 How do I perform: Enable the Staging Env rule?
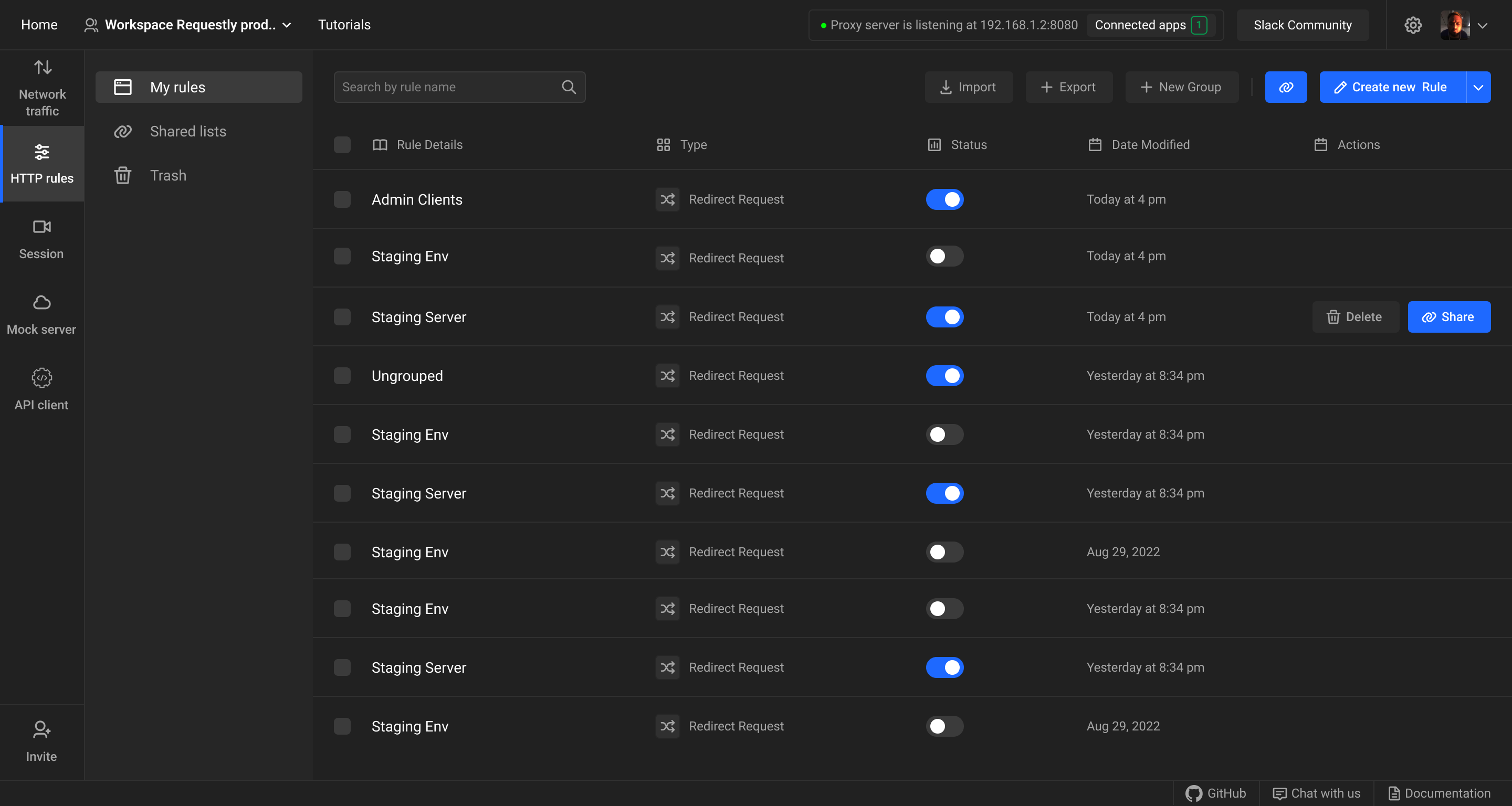click(x=944, y=257)
